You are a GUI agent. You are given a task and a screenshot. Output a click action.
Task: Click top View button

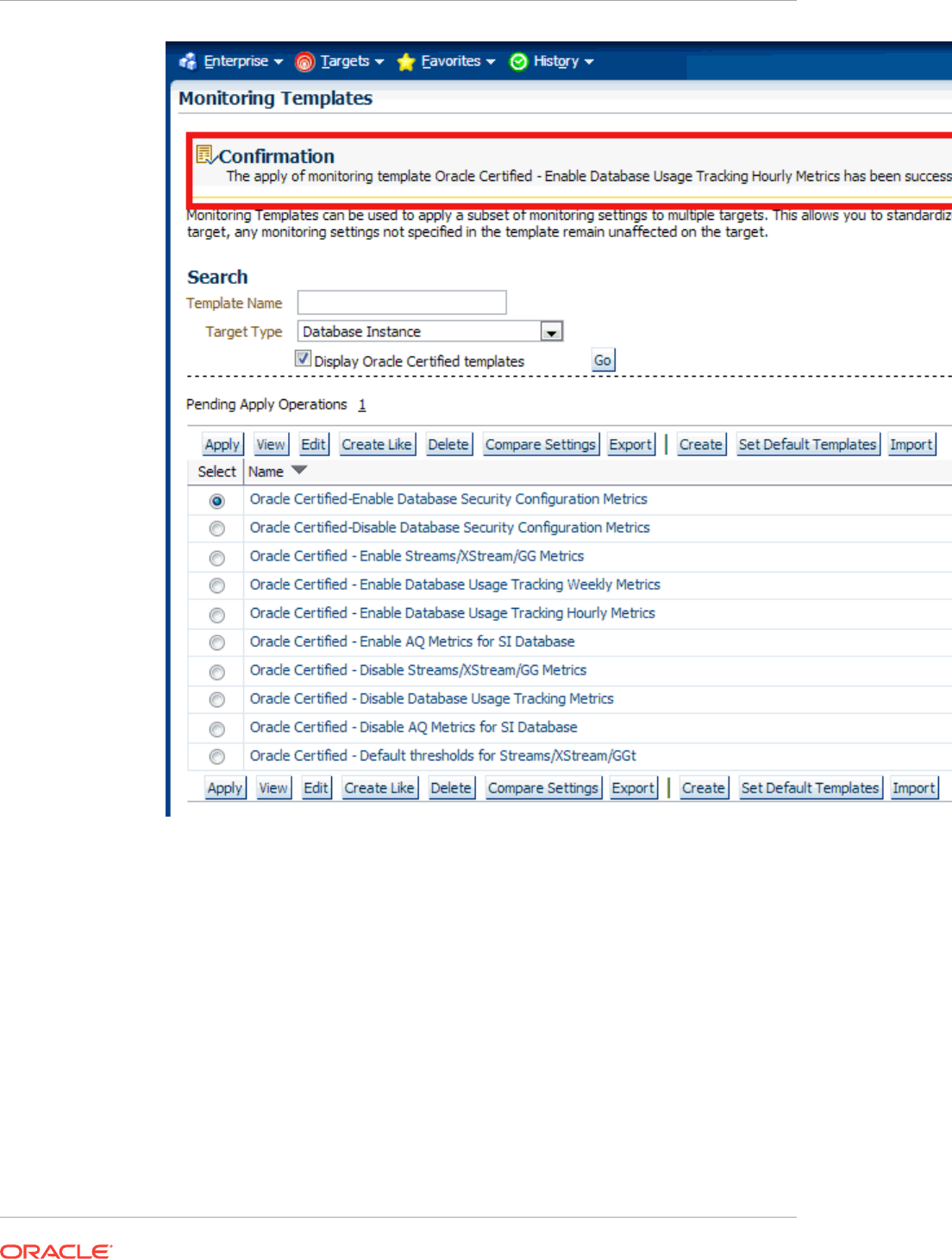[x=271, y=444]
